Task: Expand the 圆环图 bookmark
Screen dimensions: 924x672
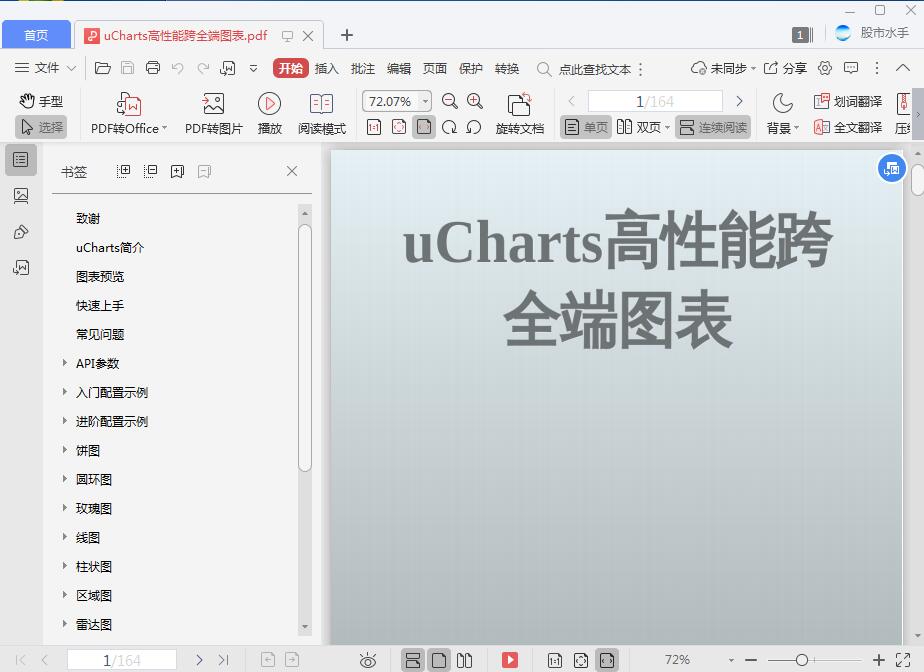Action: (x=64, y=479)
